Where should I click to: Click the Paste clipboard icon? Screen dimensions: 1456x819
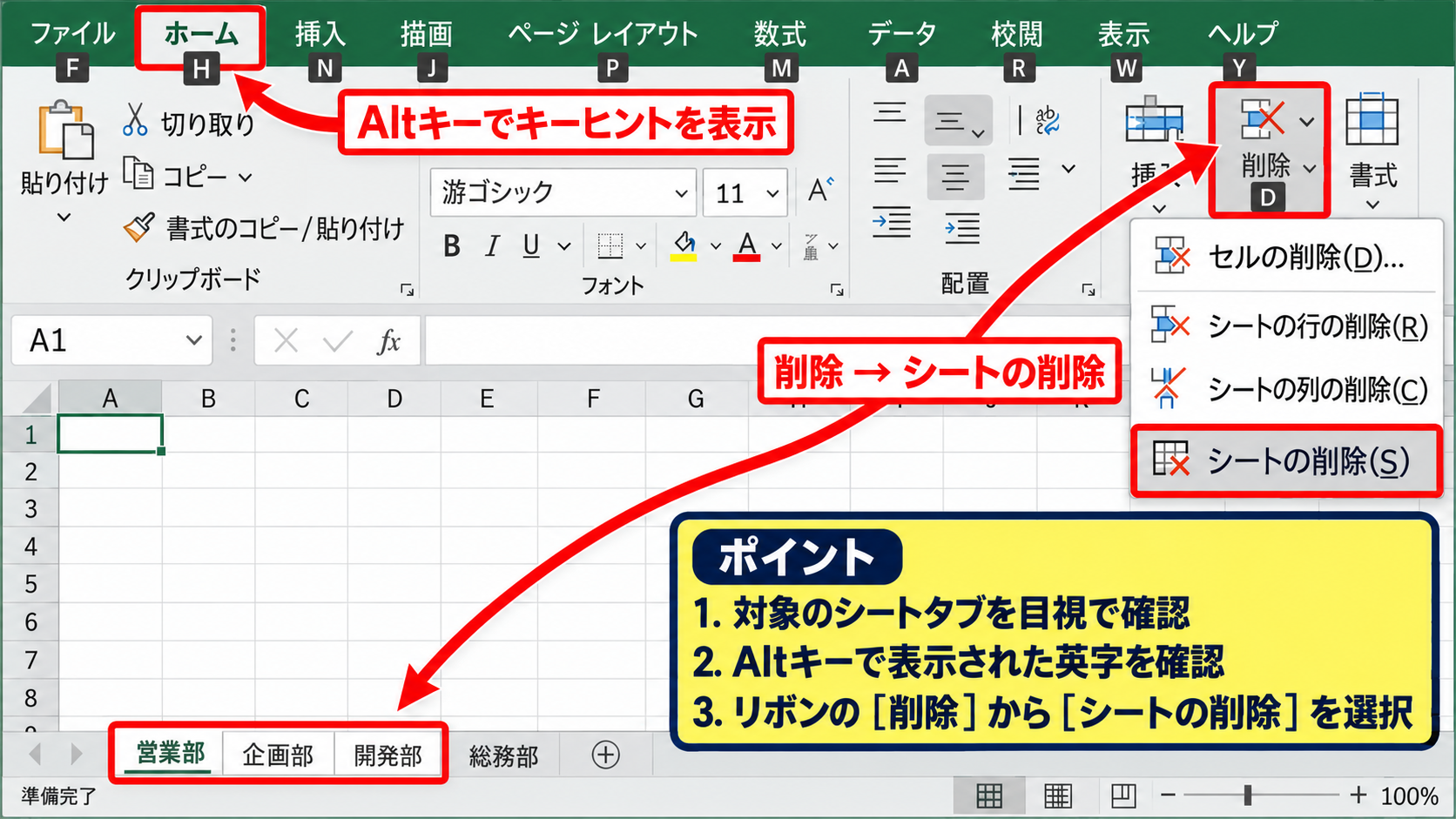coord(65,131)
